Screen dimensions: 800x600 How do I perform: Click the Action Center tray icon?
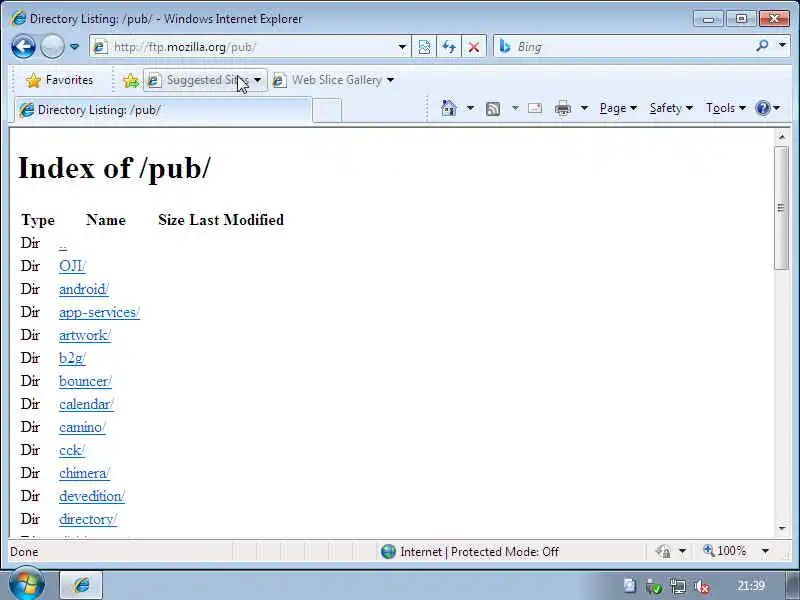pyautogui.click(x=654, y=587)
